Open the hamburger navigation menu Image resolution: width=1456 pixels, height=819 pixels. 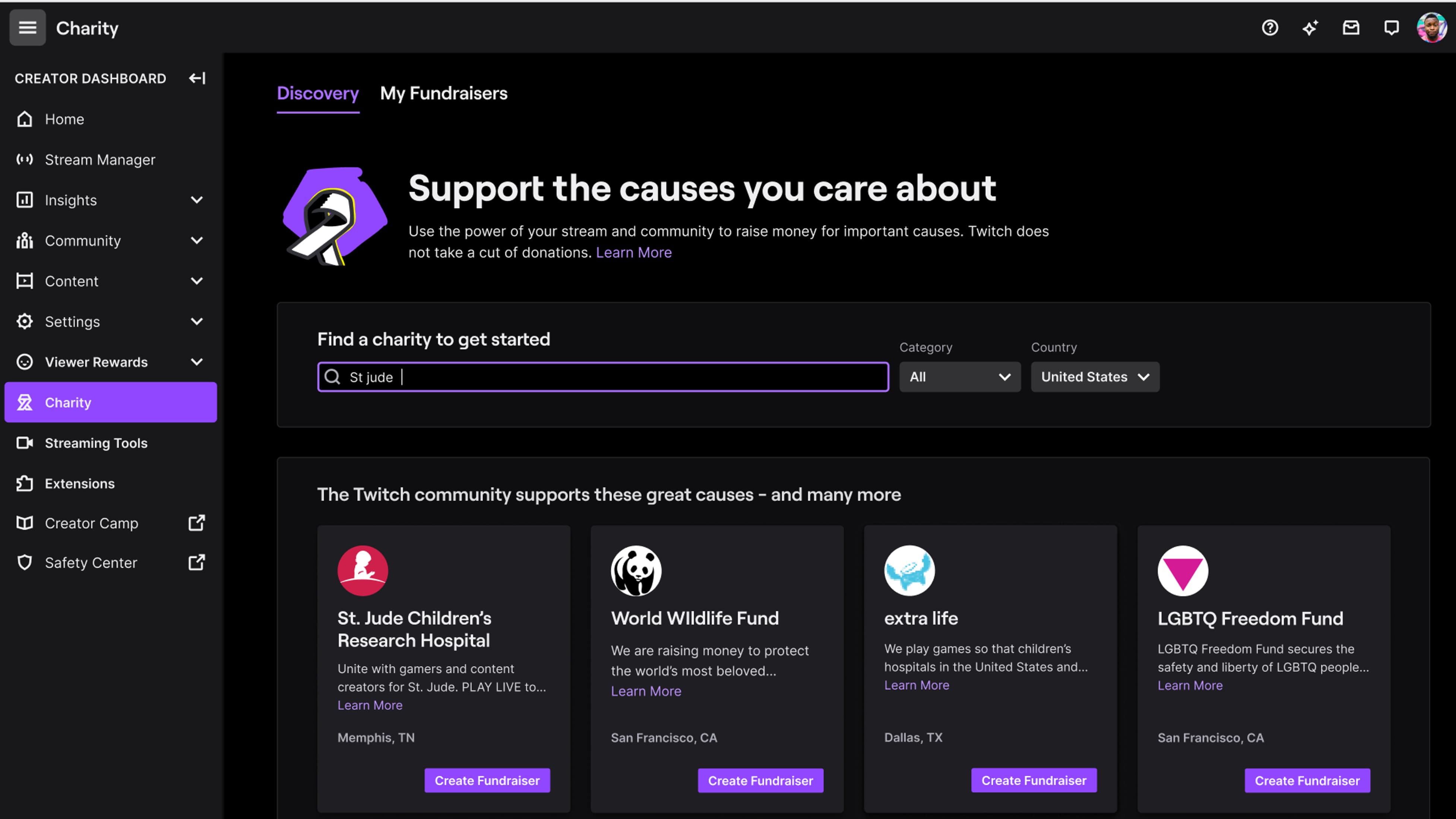point(27,28)
